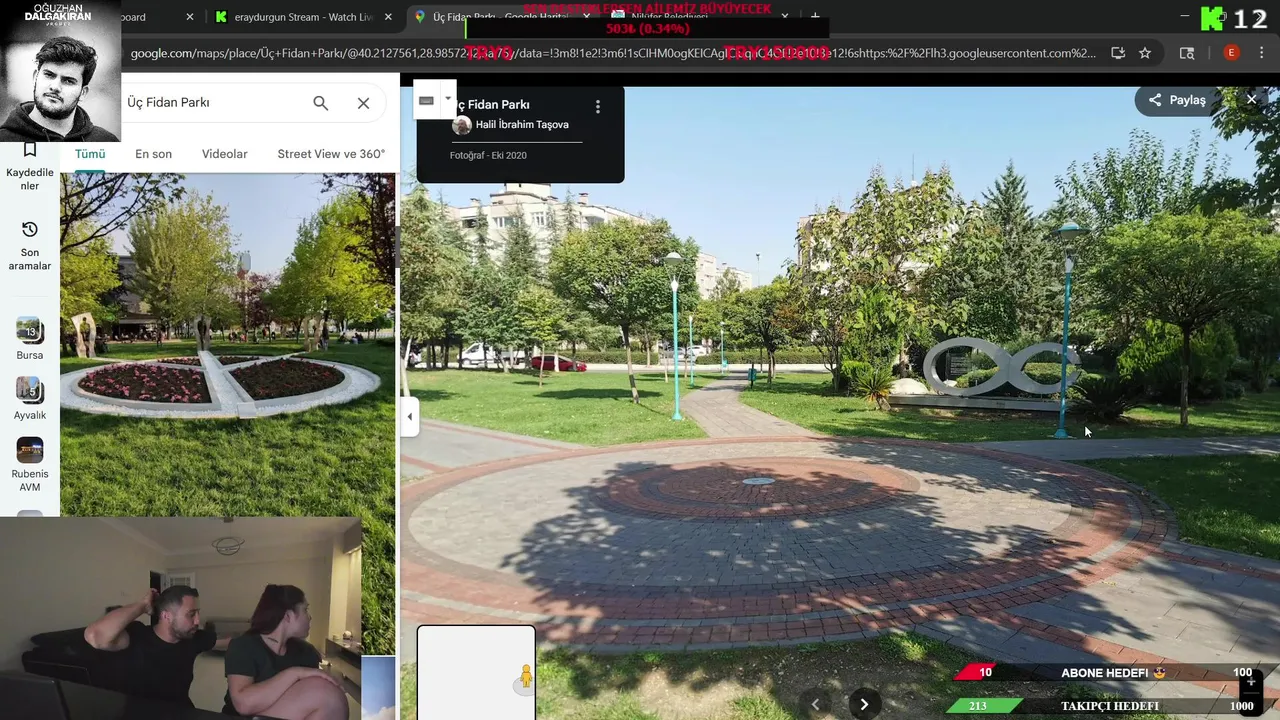1280x720 pixels.
Task: Collapse the side panel arrow
Action: (x=409, y=417)
